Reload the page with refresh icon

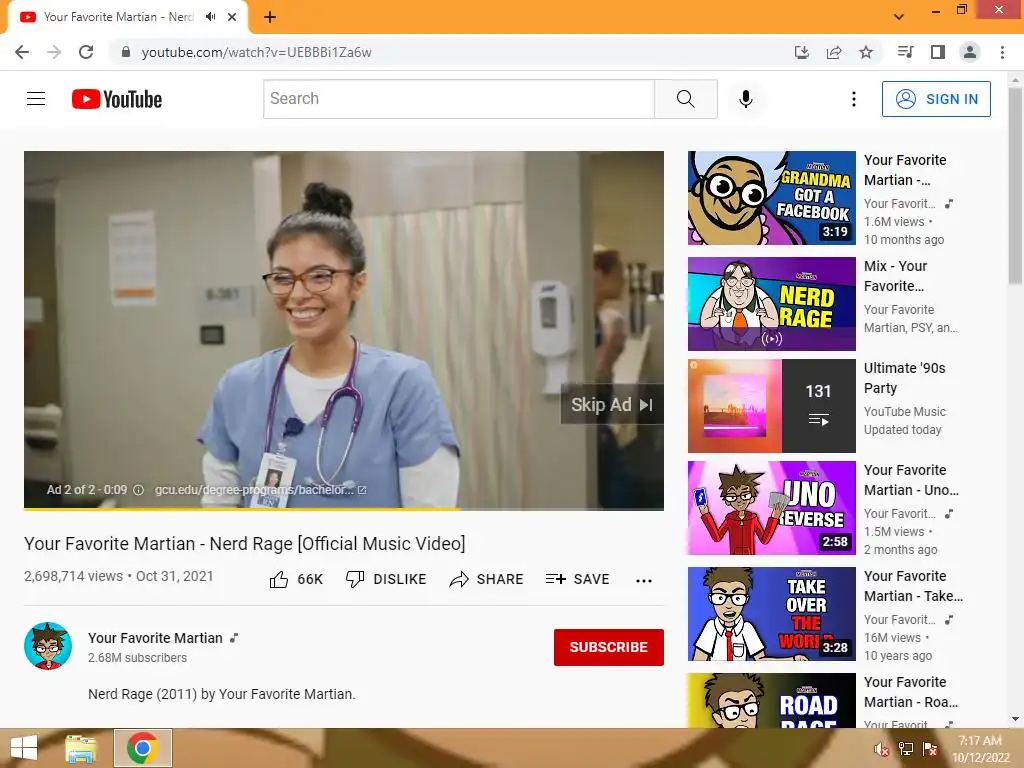point(86,52)
